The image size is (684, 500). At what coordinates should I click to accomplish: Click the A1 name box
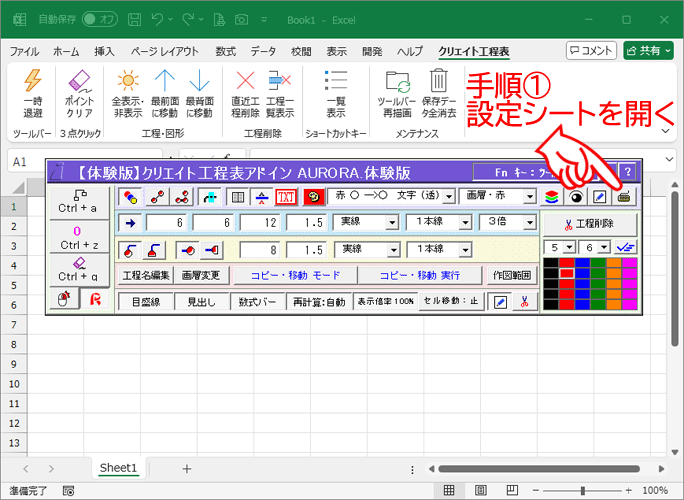tap(85, 162)
